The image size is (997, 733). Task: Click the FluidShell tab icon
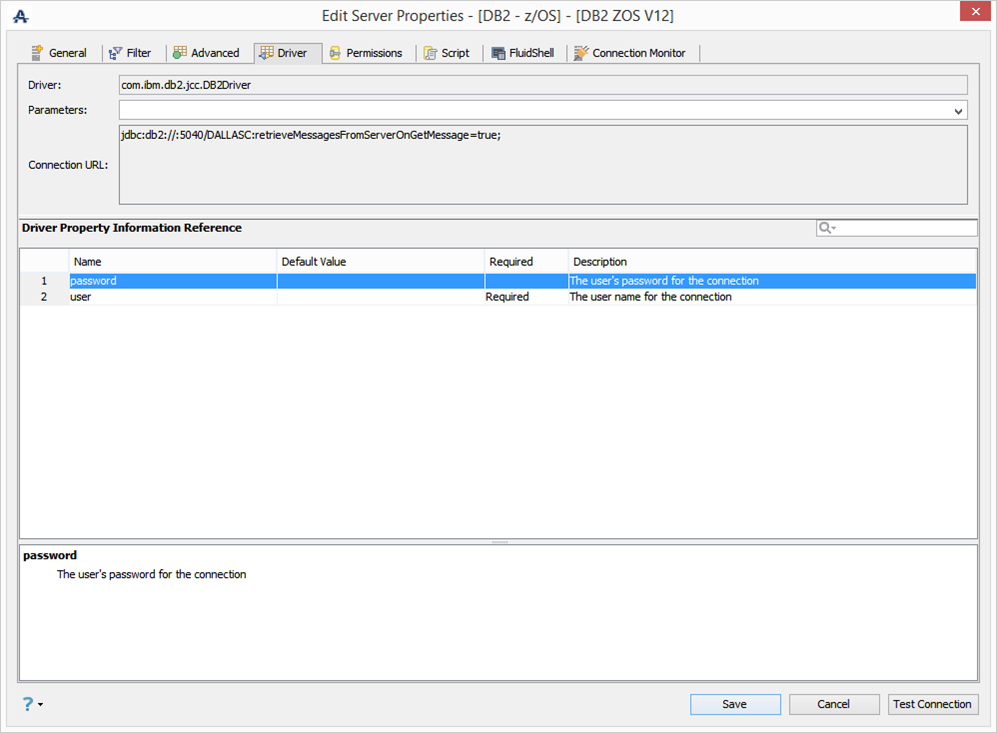click(498, 53)
